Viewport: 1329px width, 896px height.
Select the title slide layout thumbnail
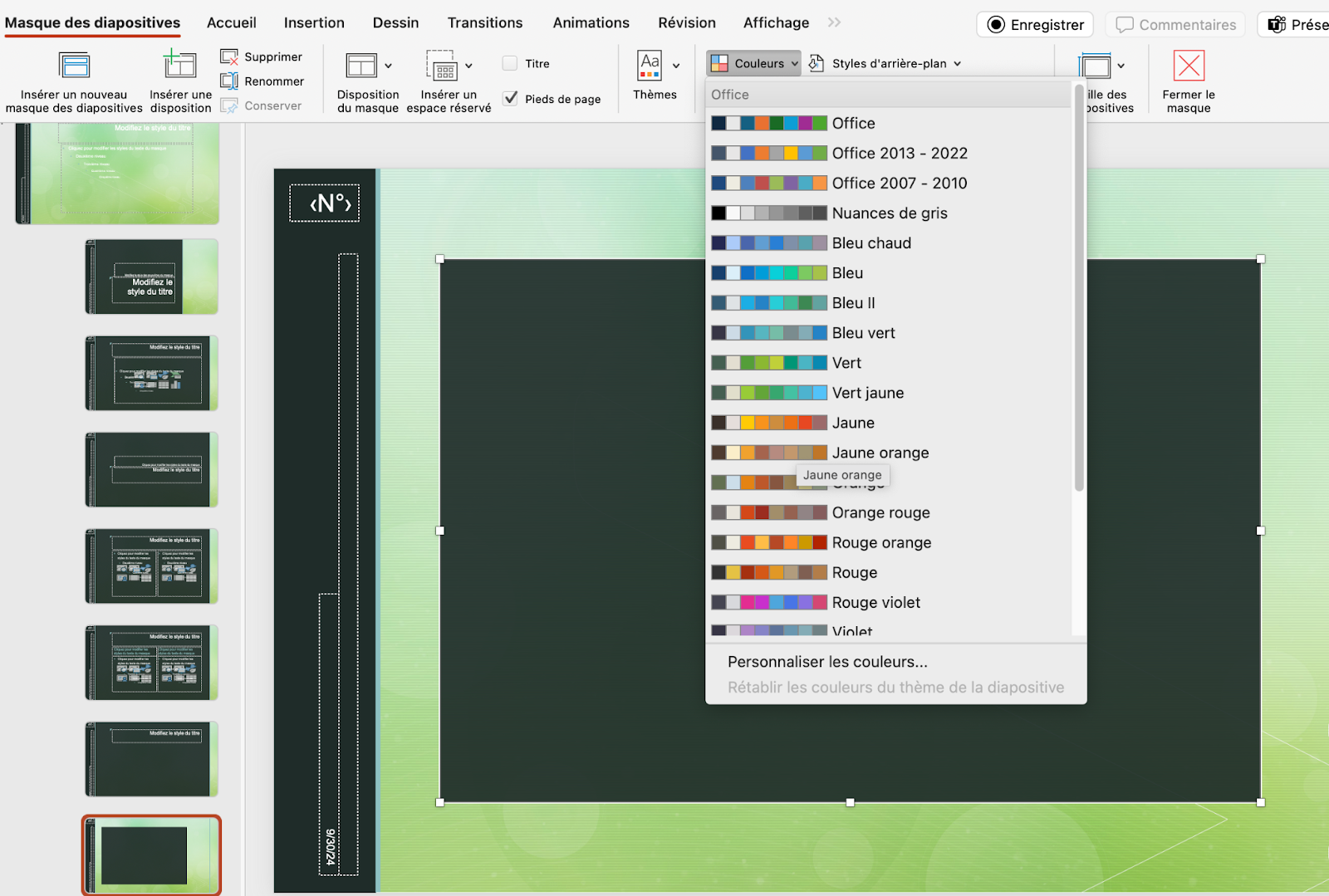(x=151, y=277)
